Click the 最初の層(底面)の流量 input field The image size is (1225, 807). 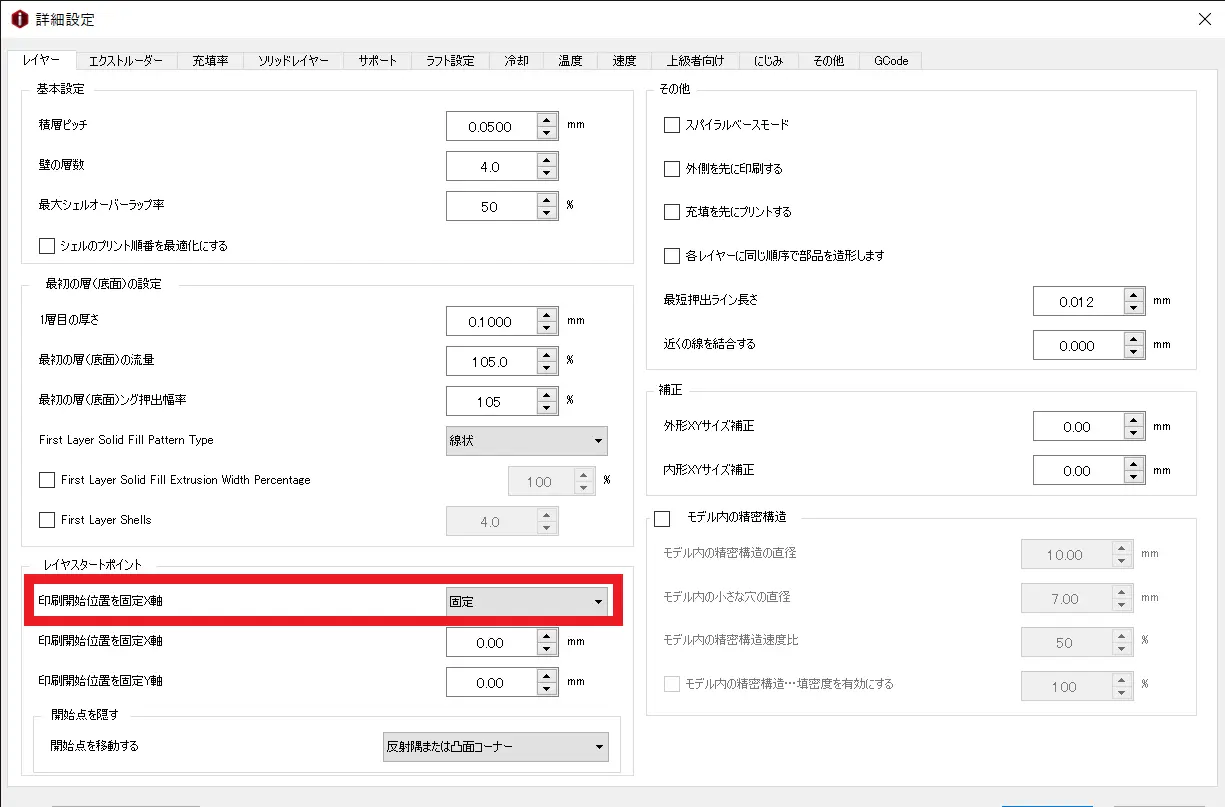point(490,362)
